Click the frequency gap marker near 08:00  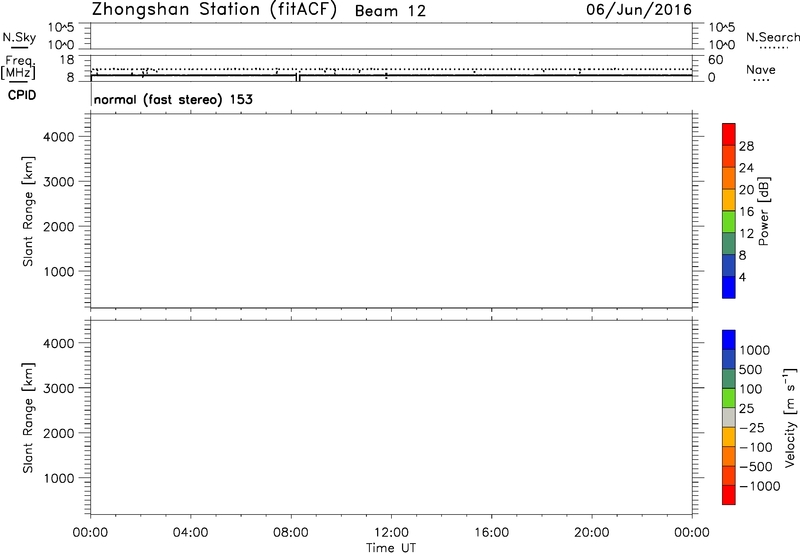[x=298, y=77]
